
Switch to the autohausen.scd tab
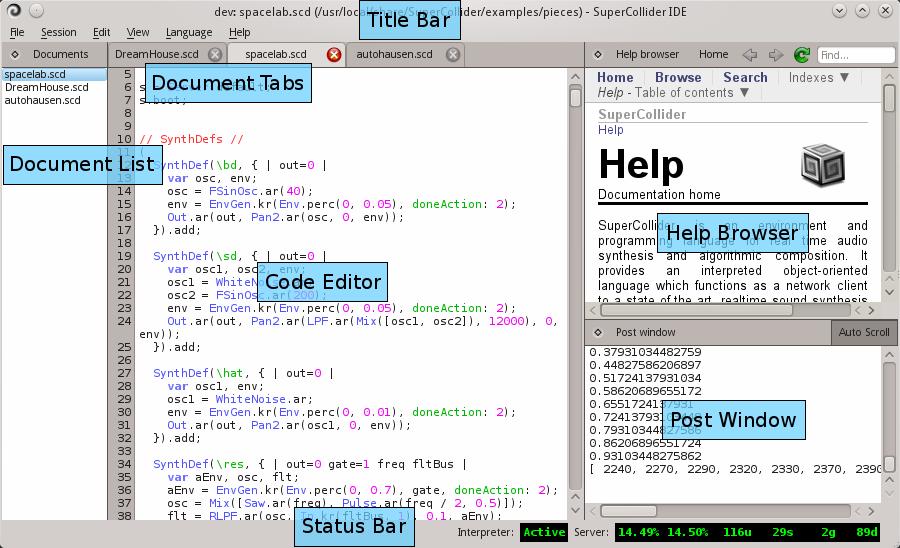(x=394, y=55)
